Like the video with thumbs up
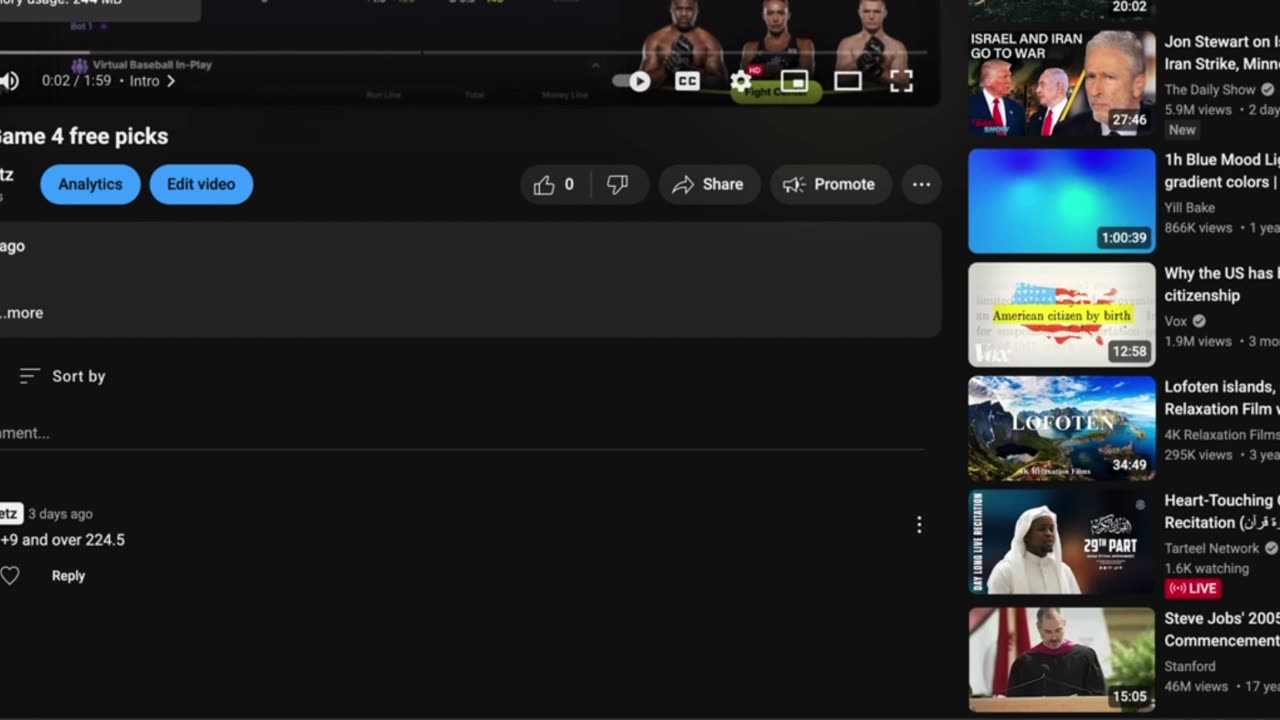1280x720 pixels. pyautogui.click(x=556, y=184)
